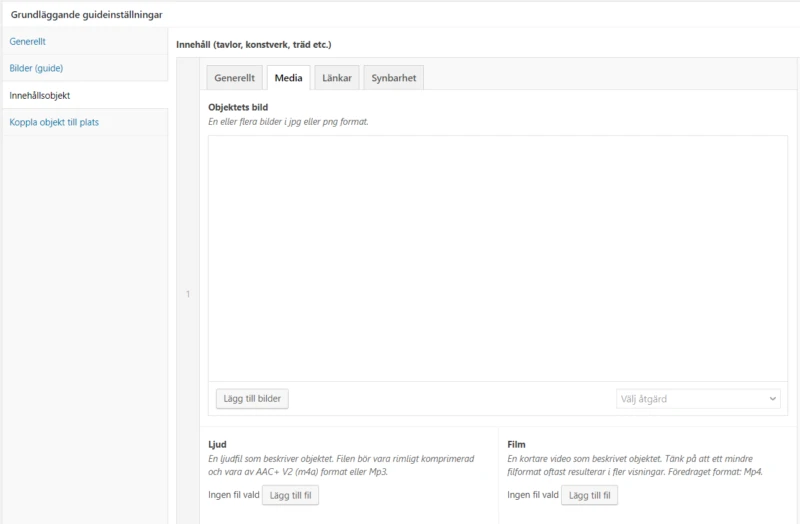Viewport: 800px width, 524px height.
Task: Click the Film section label
Action: click(x=516, y=444)
